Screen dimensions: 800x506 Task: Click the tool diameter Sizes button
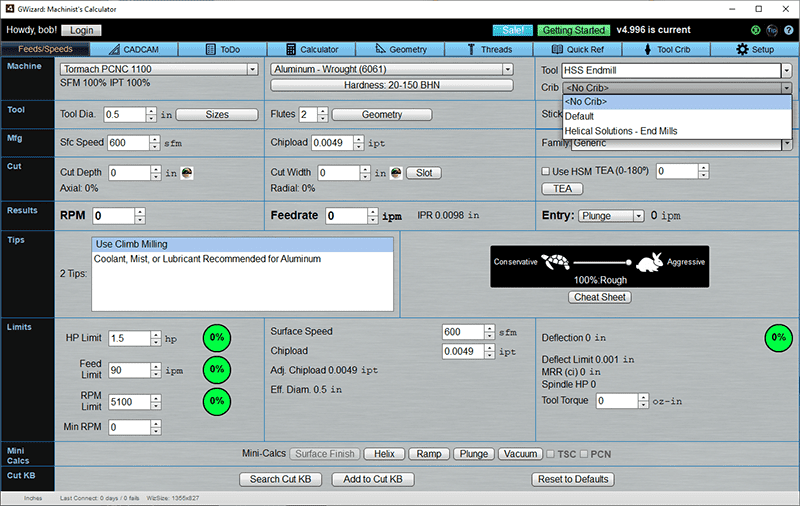click(217, 115)
